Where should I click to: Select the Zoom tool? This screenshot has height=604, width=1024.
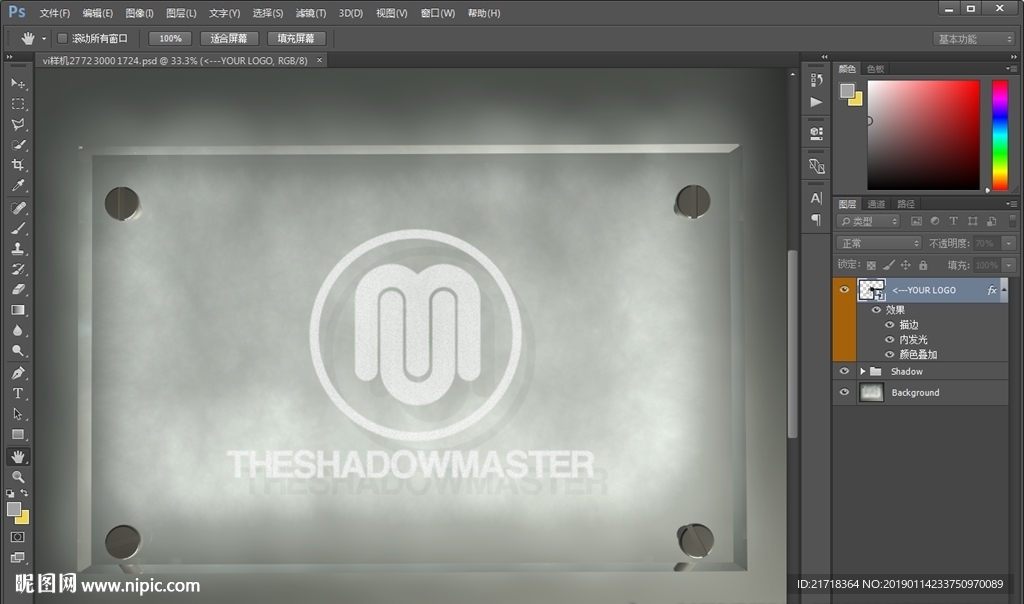coord(18,477)
